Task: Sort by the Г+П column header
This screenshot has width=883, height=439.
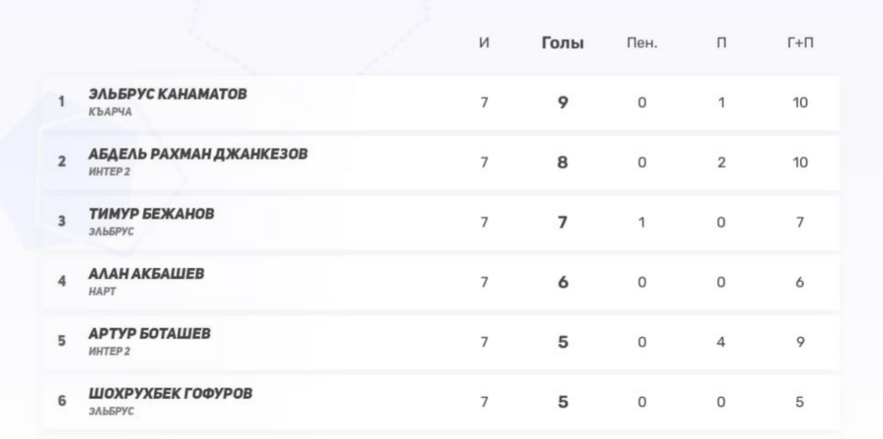Action: pyautogui.click(x=800, y=44)
